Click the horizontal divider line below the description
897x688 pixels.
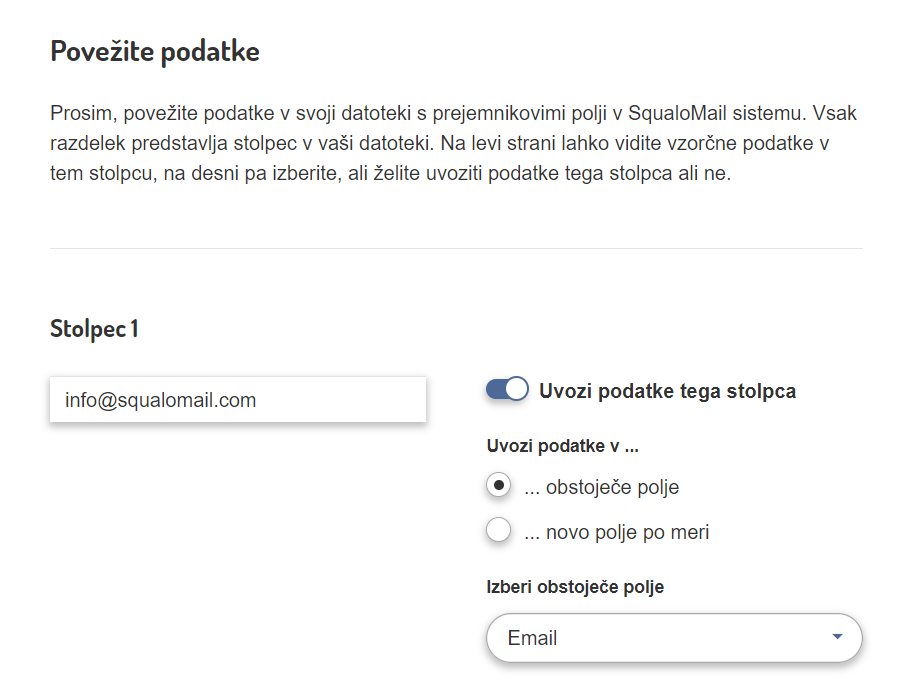(456, 248)
